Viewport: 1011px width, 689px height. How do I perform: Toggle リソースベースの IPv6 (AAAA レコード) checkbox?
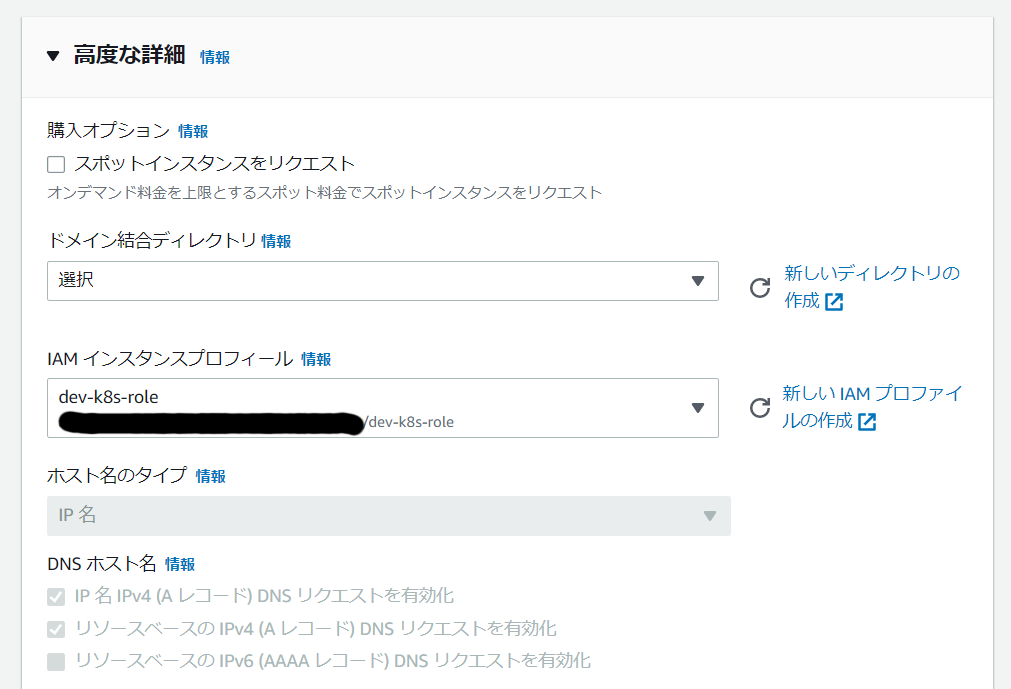tap(56, 661)
